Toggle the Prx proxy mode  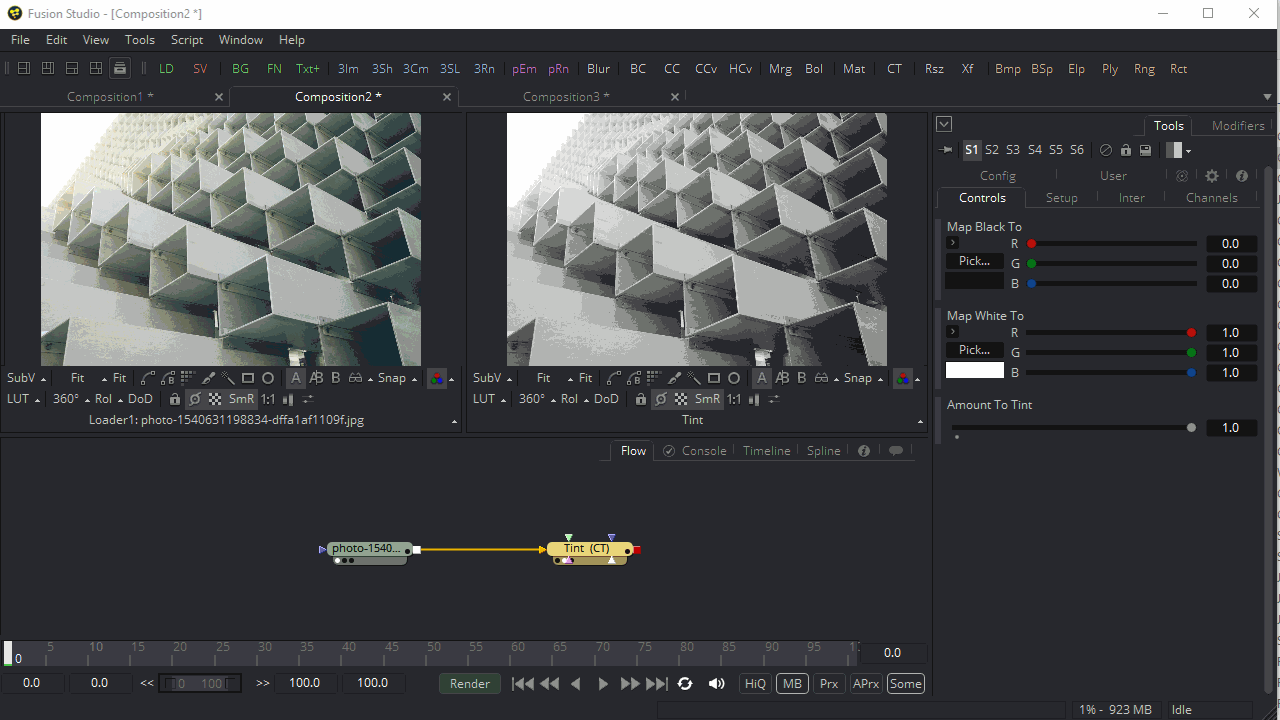829,684
